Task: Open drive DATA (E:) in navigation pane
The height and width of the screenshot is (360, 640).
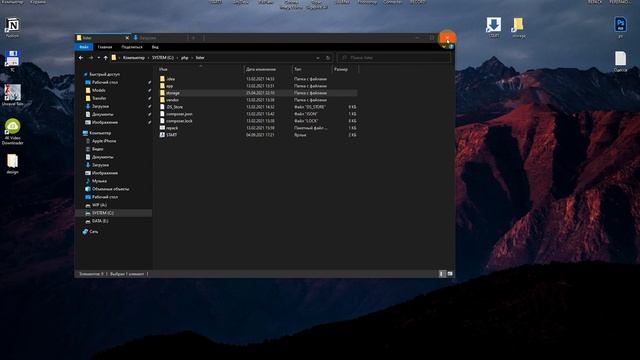Action: point(97,221)
